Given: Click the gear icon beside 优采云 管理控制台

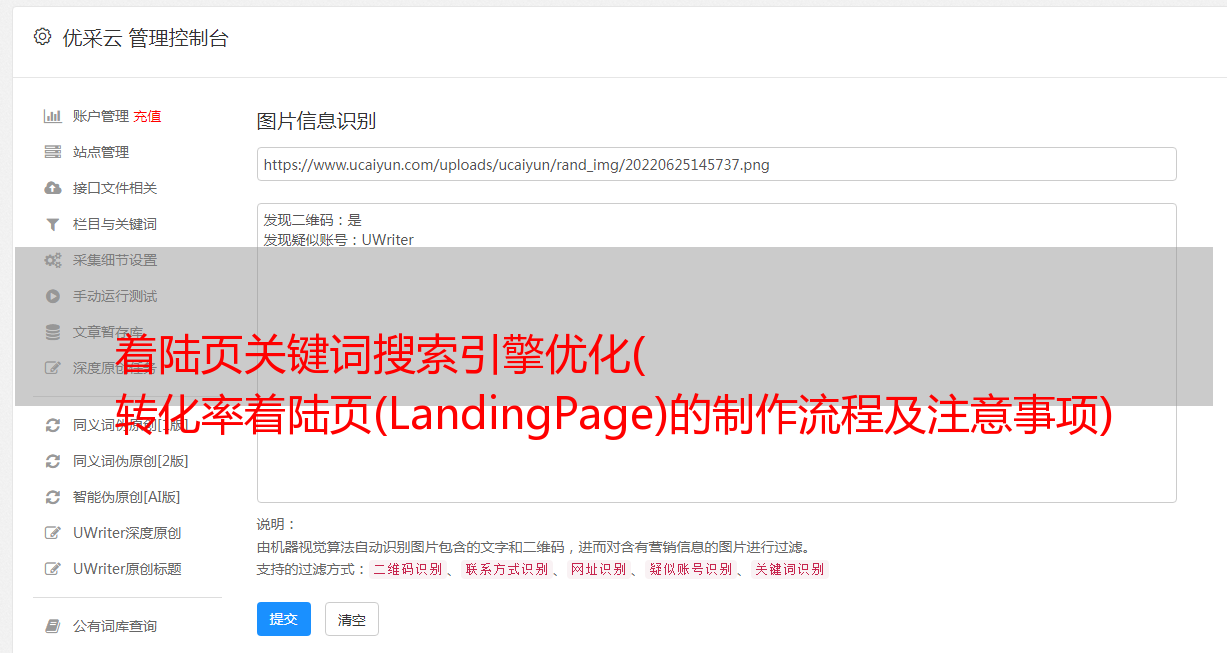Looking at the screenshot, I should [x=42, y=37].
